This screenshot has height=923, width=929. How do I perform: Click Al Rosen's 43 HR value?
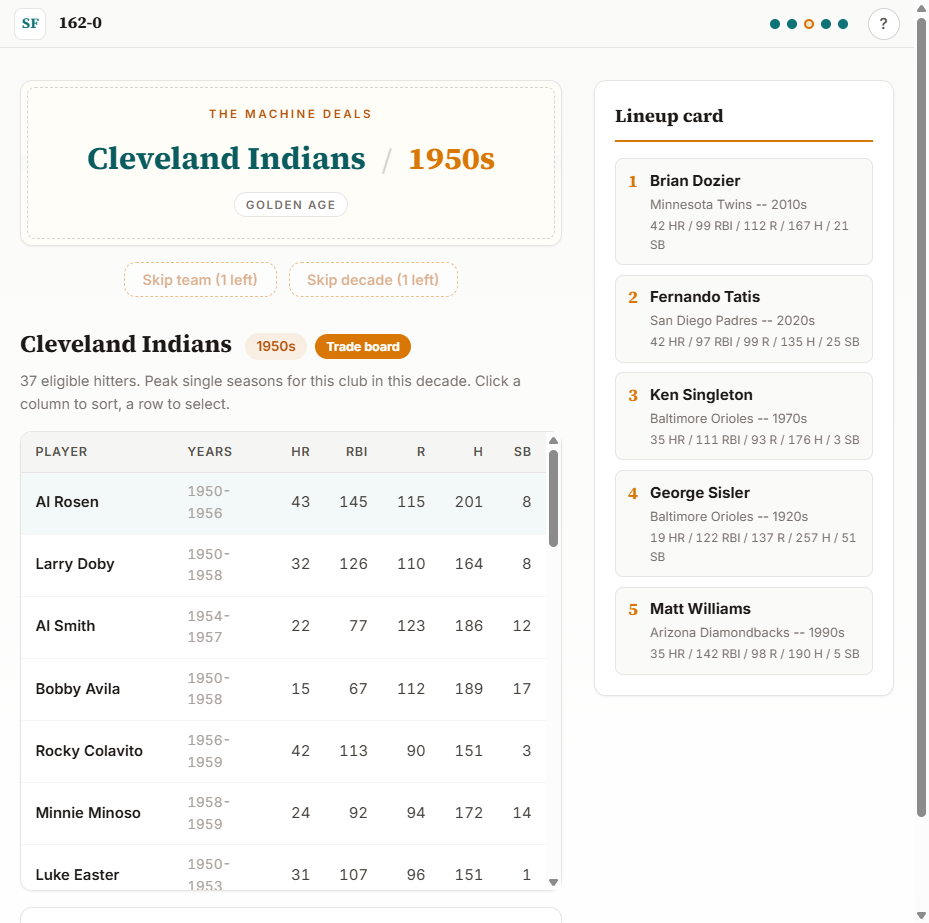tap(300, 502)
